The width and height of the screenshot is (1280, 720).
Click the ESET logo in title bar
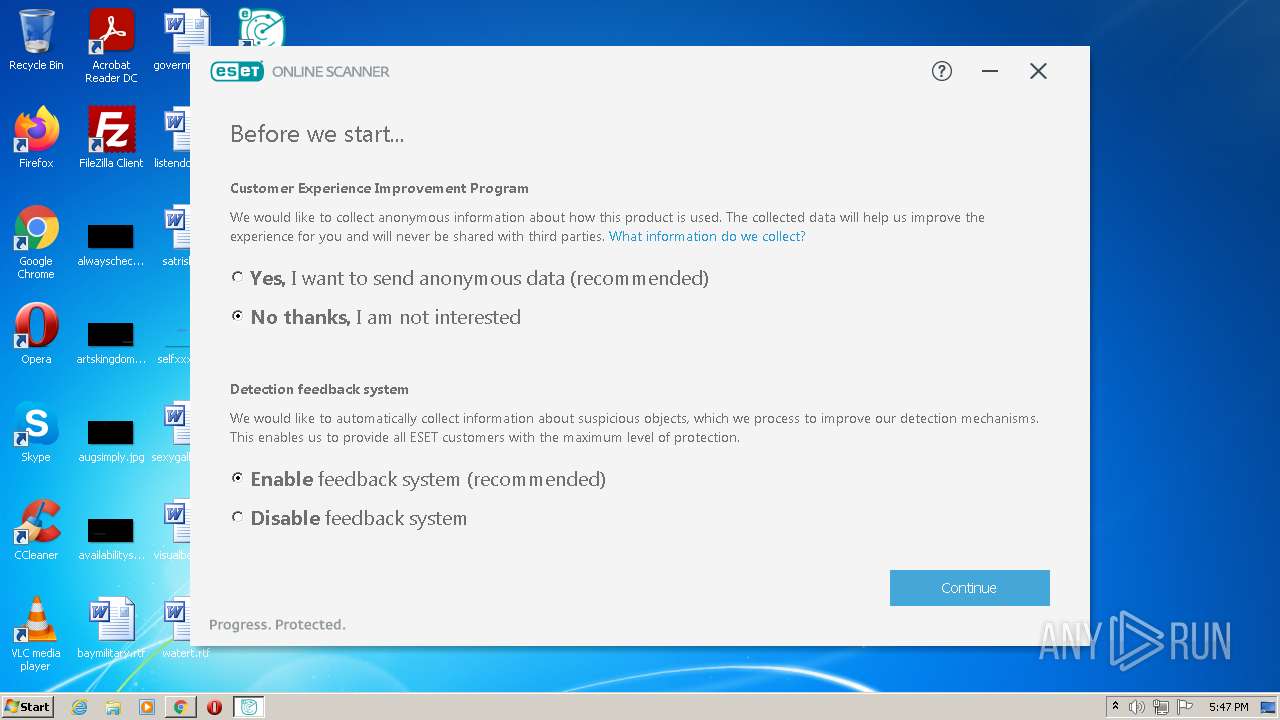[237, 71]
